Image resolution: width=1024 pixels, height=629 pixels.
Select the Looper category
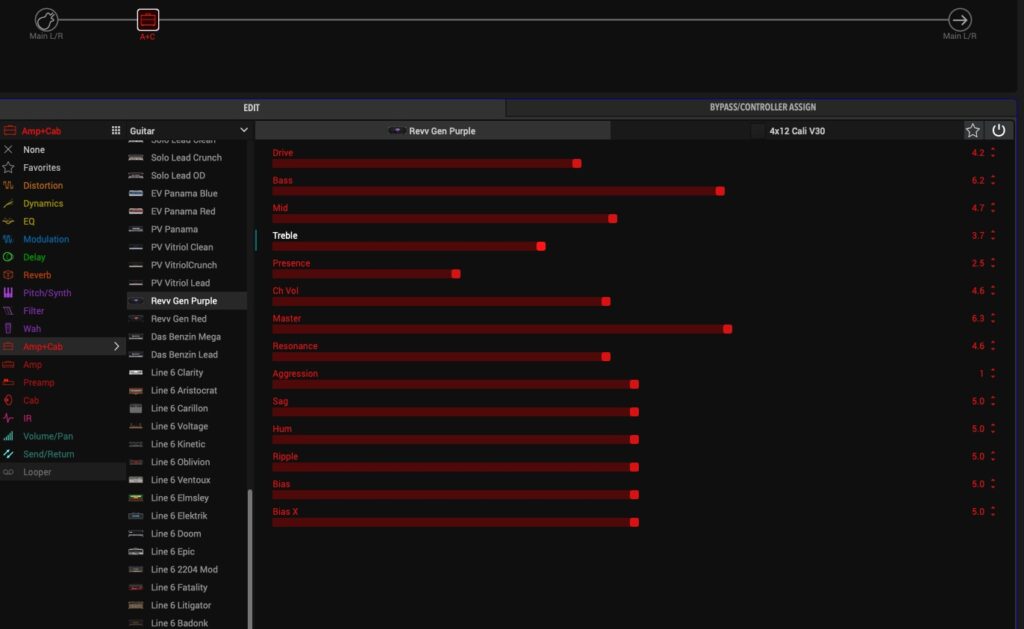[x=37, y=472]
